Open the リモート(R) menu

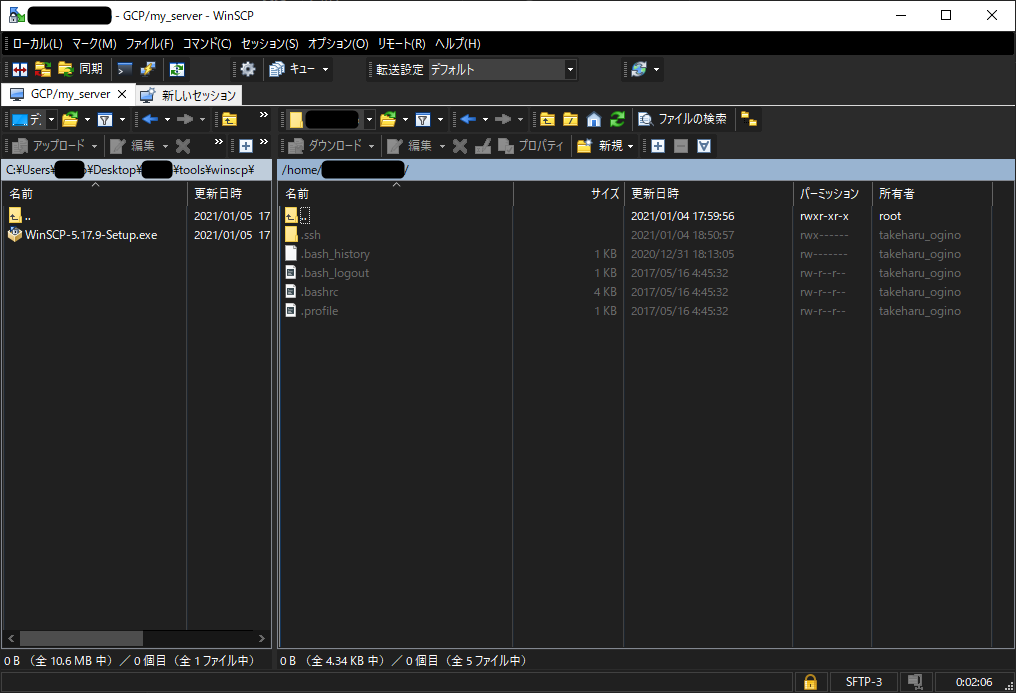[x=401, y=43]
